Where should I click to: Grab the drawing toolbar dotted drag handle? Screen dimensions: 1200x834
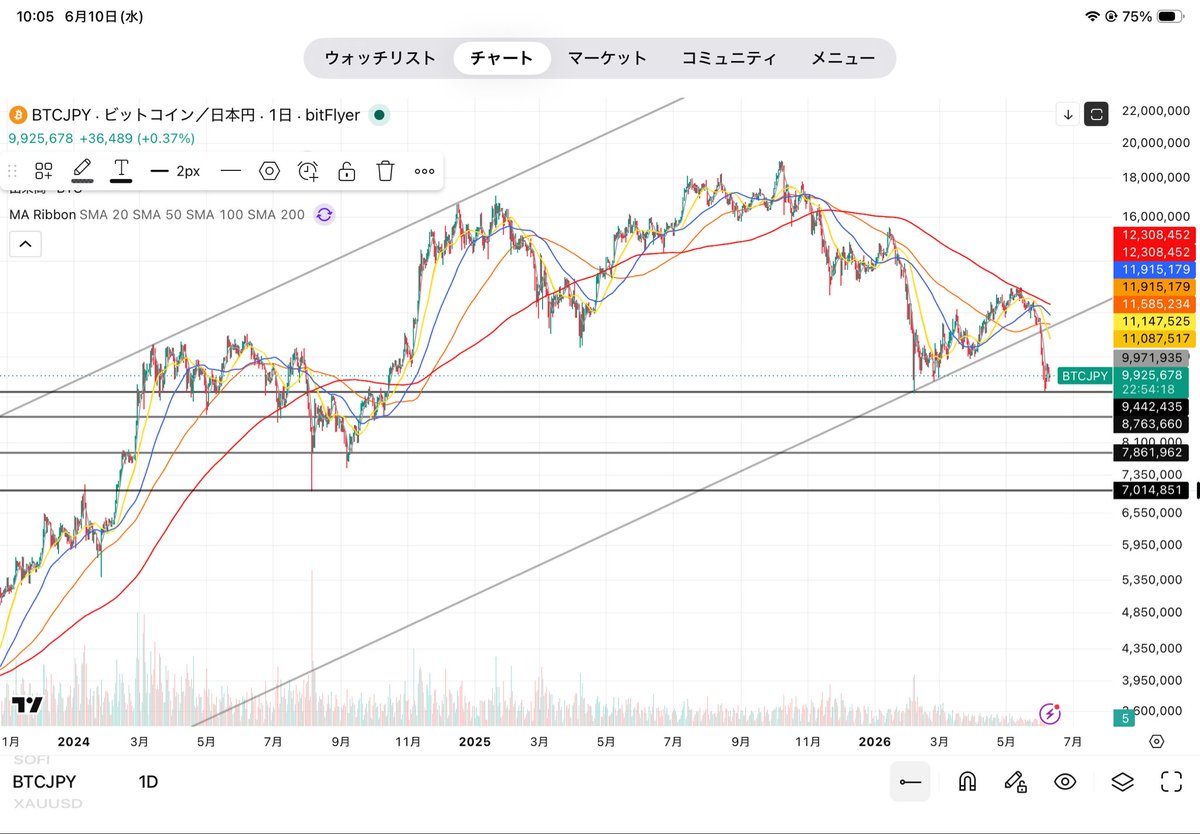14,171
